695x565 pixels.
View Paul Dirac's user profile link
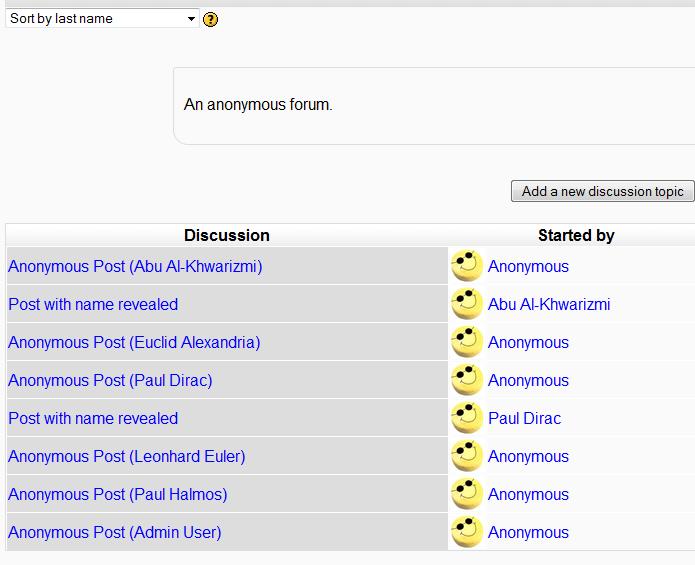coord(524,418)
